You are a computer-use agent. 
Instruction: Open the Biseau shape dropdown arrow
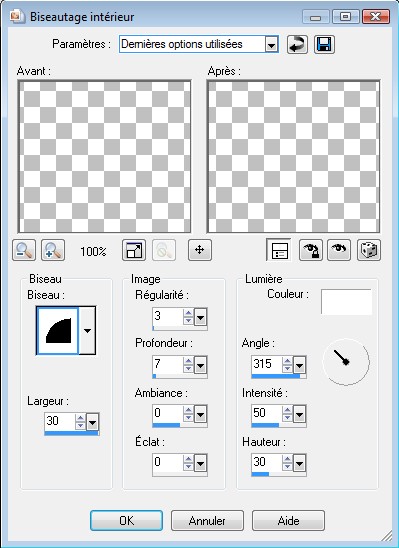coord(87,331)
